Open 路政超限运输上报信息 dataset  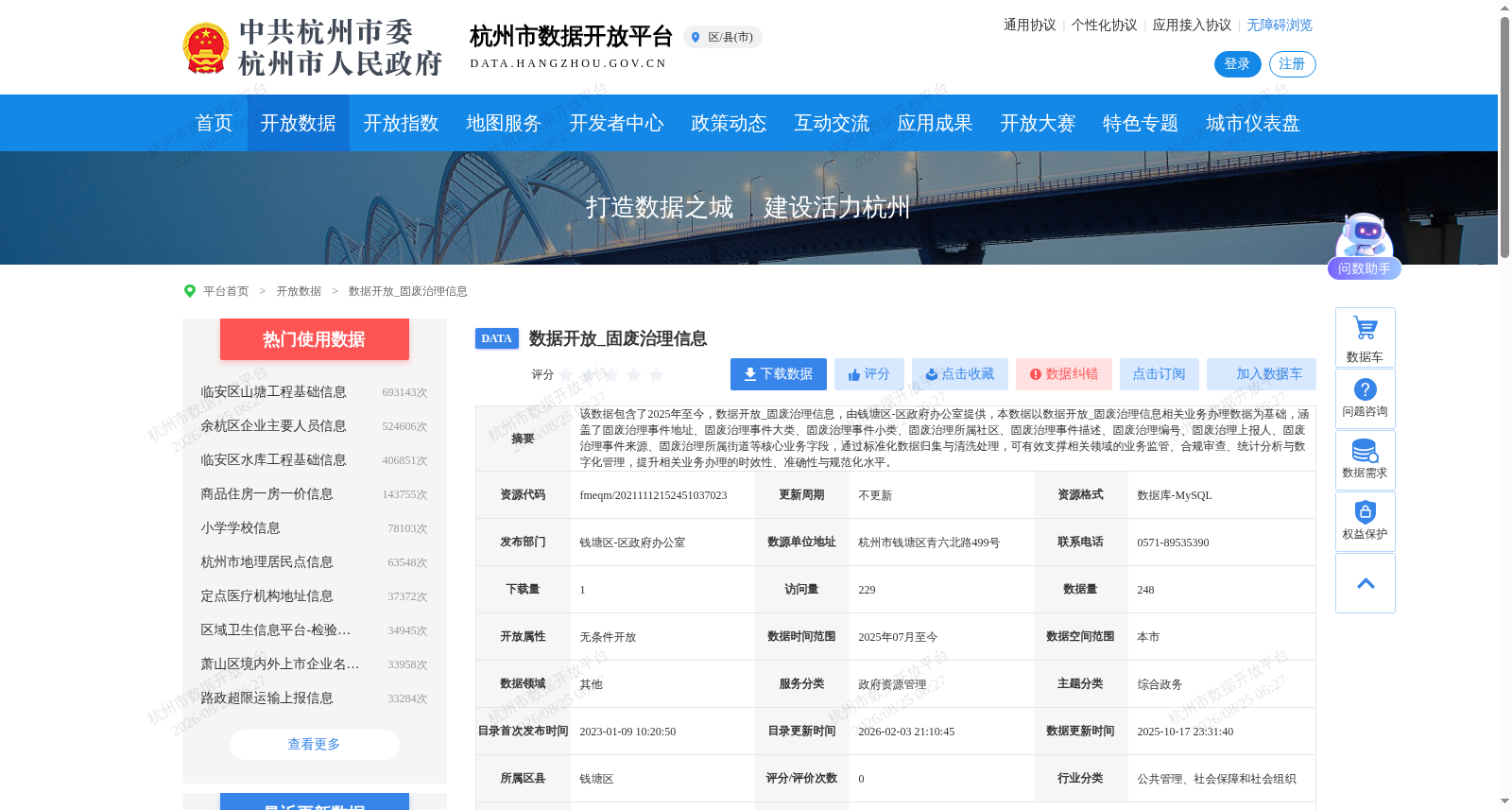coord(267,698)
